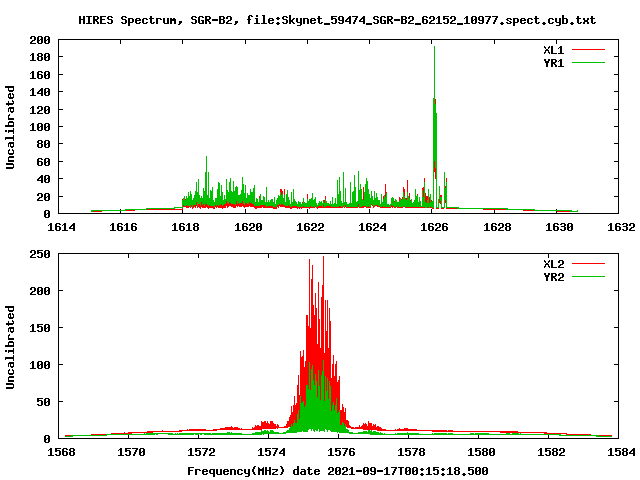640x480 pixels.
Task: Click the 1582 x-axis tick label
Action: coord(551,452)
